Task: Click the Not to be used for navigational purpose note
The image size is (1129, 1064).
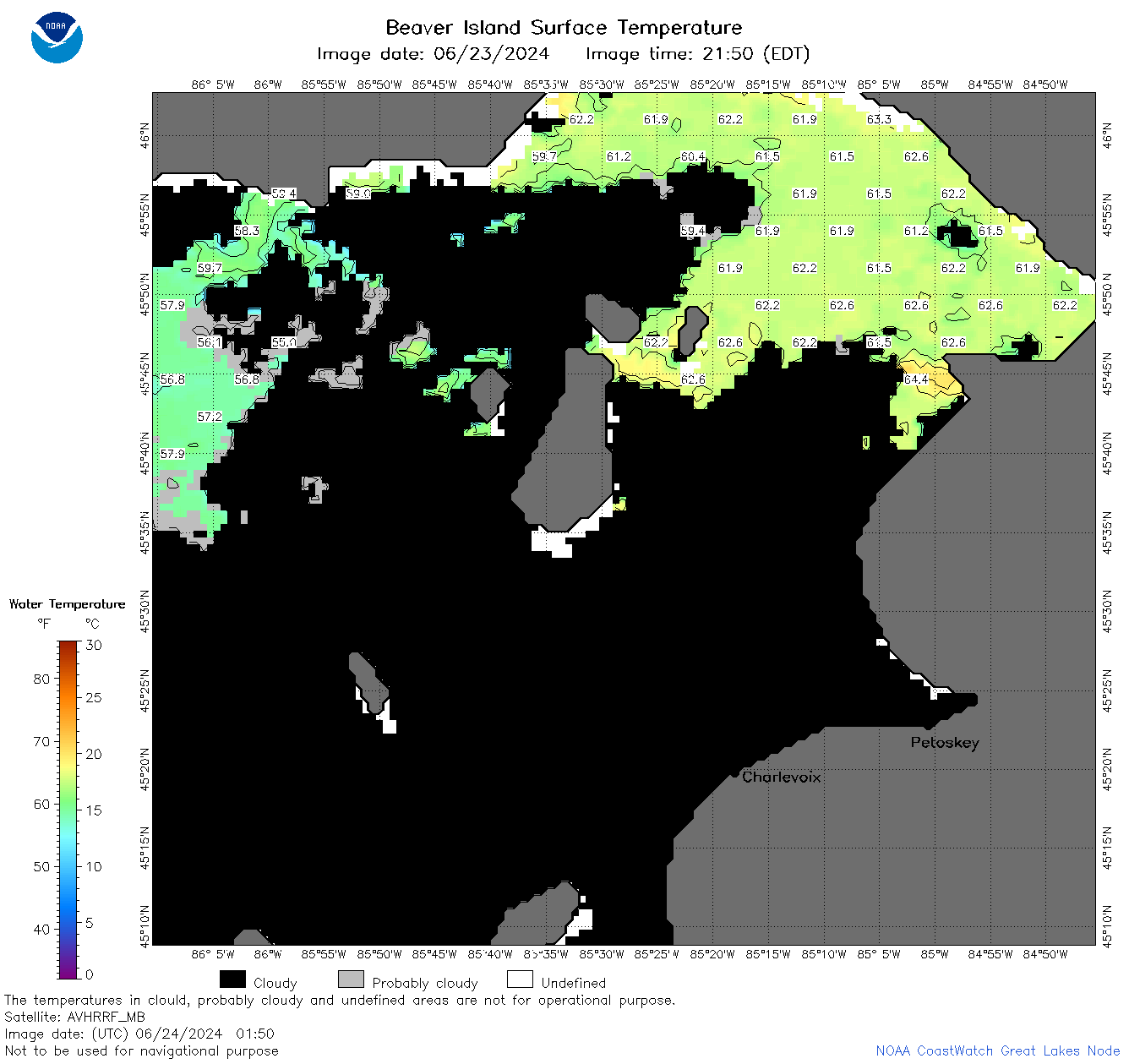Action: (x=141, y=1050)
